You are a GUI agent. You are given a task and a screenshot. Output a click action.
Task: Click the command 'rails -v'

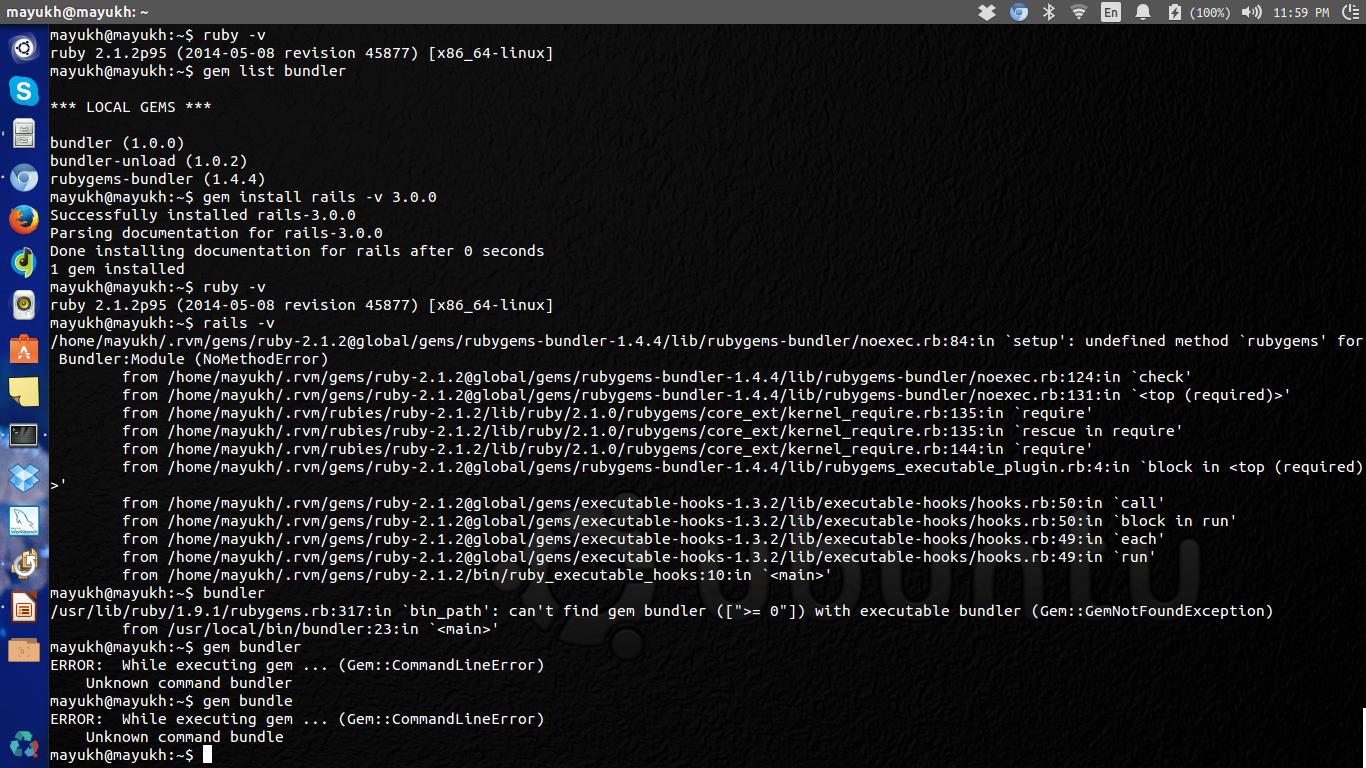(239, 323)
